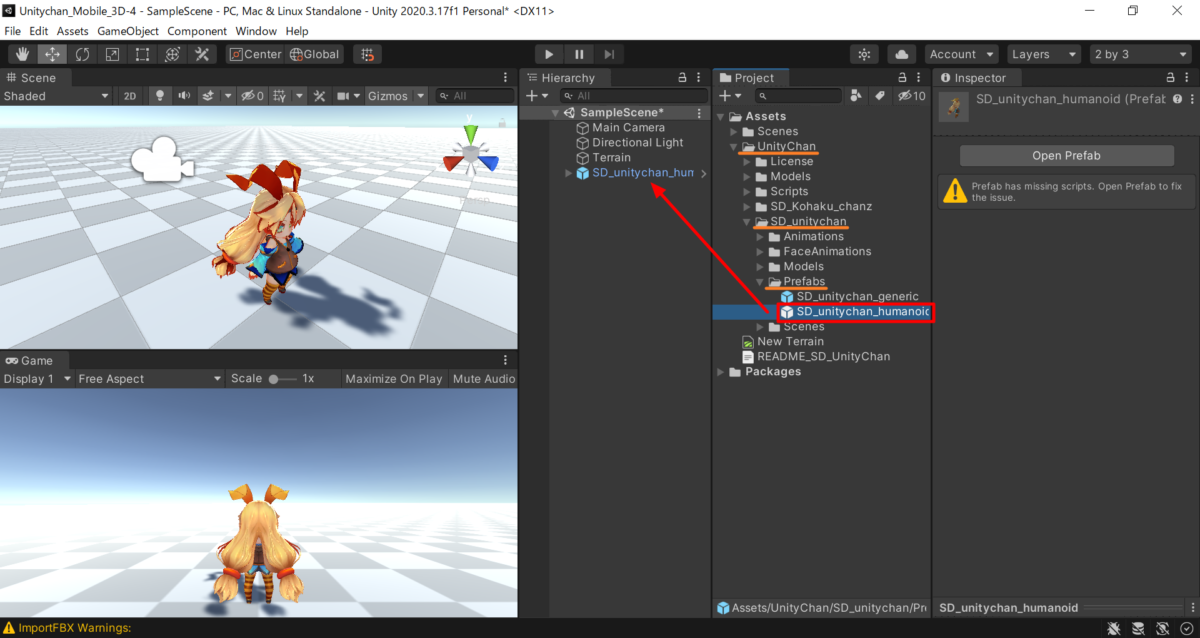
Task: Toggle 2D mode in Scene view
Action: point(129,96)
